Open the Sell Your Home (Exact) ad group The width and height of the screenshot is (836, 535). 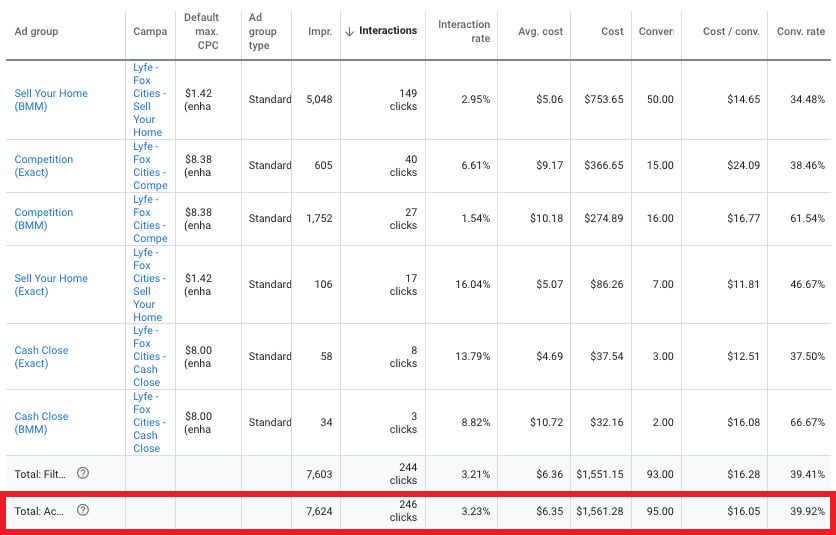pos(51,284)
